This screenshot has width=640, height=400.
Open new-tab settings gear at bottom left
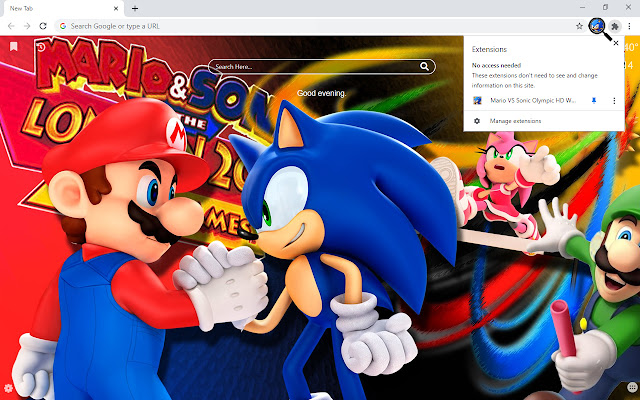8,388
